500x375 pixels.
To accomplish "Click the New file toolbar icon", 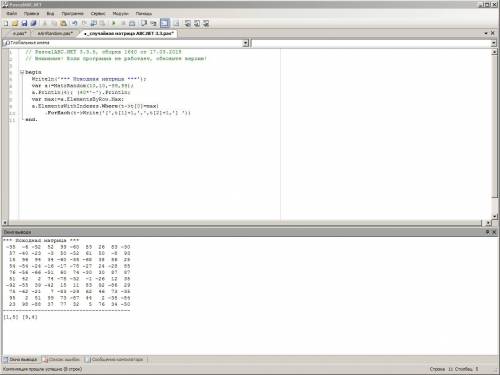I will 6,23.
